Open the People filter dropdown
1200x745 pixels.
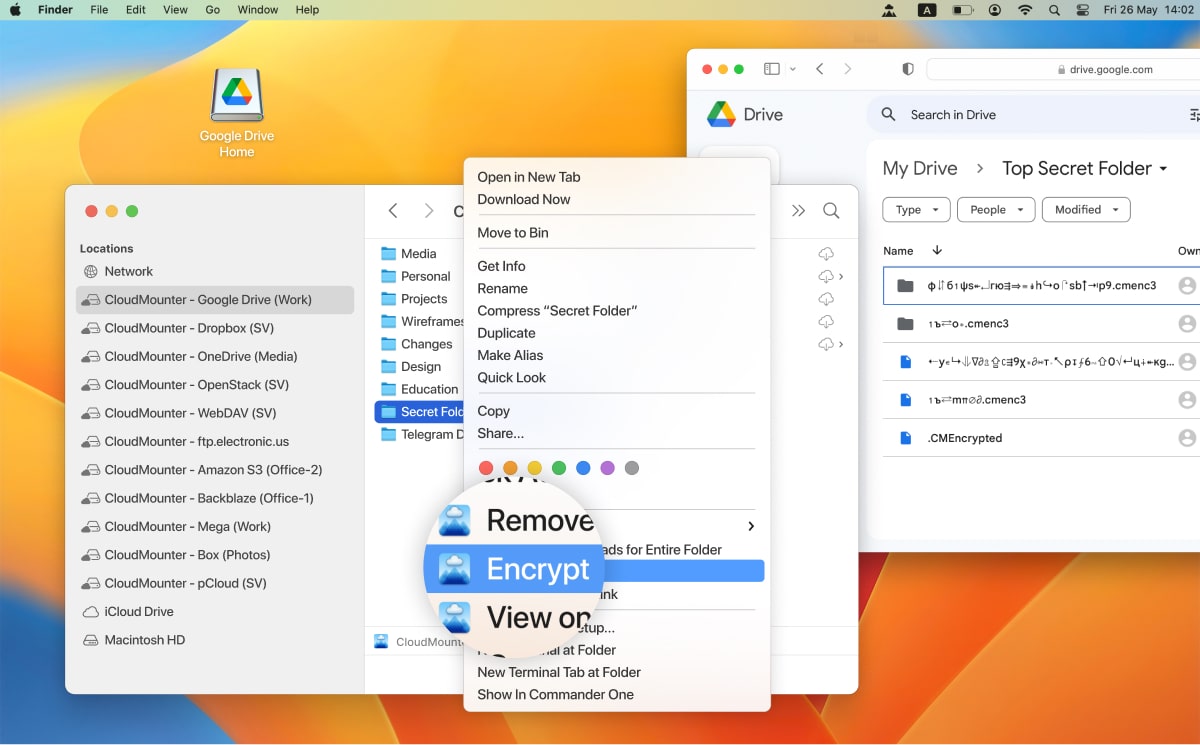[995, 210]
